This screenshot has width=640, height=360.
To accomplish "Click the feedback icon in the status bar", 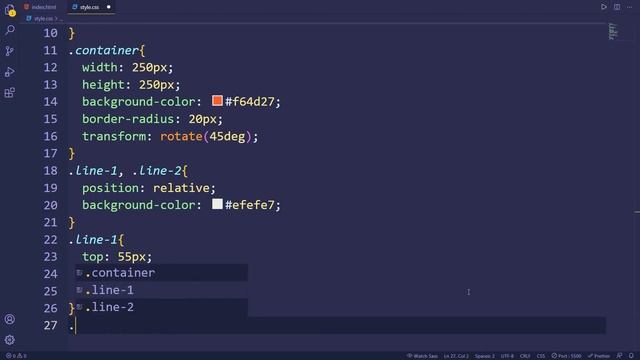I will pyautogui.click(x=619, y=356).
